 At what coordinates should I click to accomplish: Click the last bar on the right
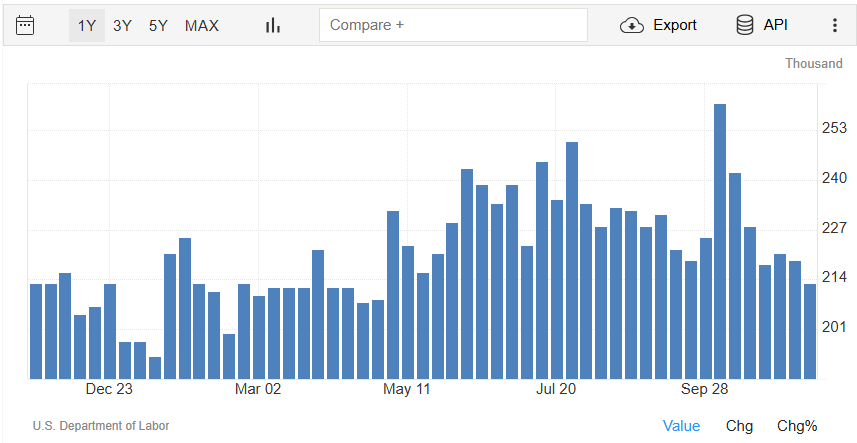tap(809, 332)
